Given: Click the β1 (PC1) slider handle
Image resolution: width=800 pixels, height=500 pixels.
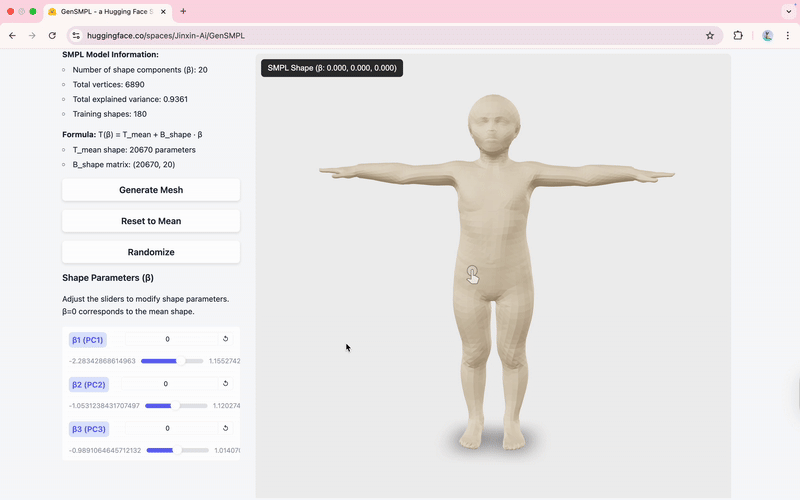Looking at the screenshot, I should tap(181, 361).
